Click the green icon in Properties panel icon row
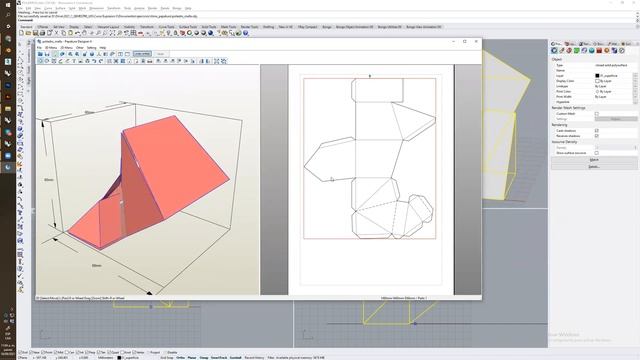 (x=577, y=51)
